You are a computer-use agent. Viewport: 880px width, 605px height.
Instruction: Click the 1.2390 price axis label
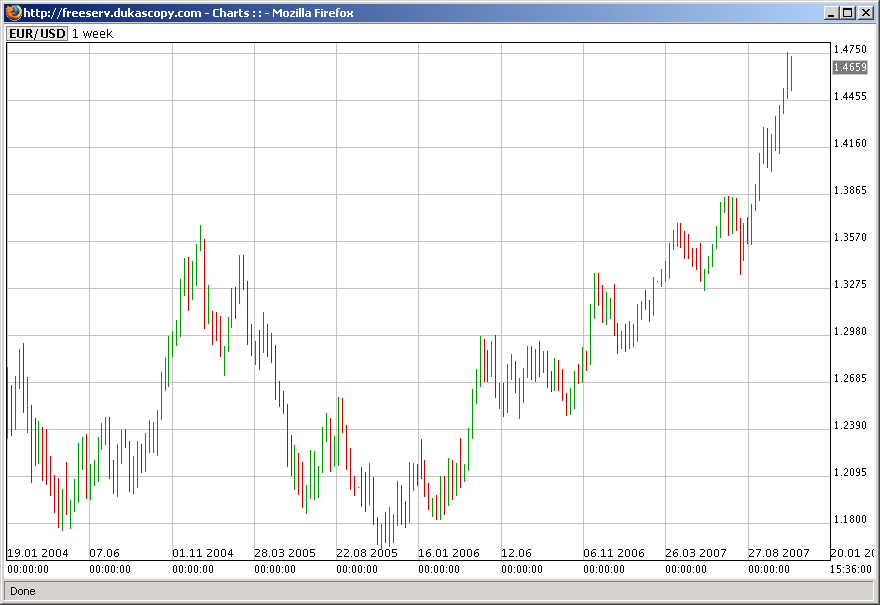point(850,425)
